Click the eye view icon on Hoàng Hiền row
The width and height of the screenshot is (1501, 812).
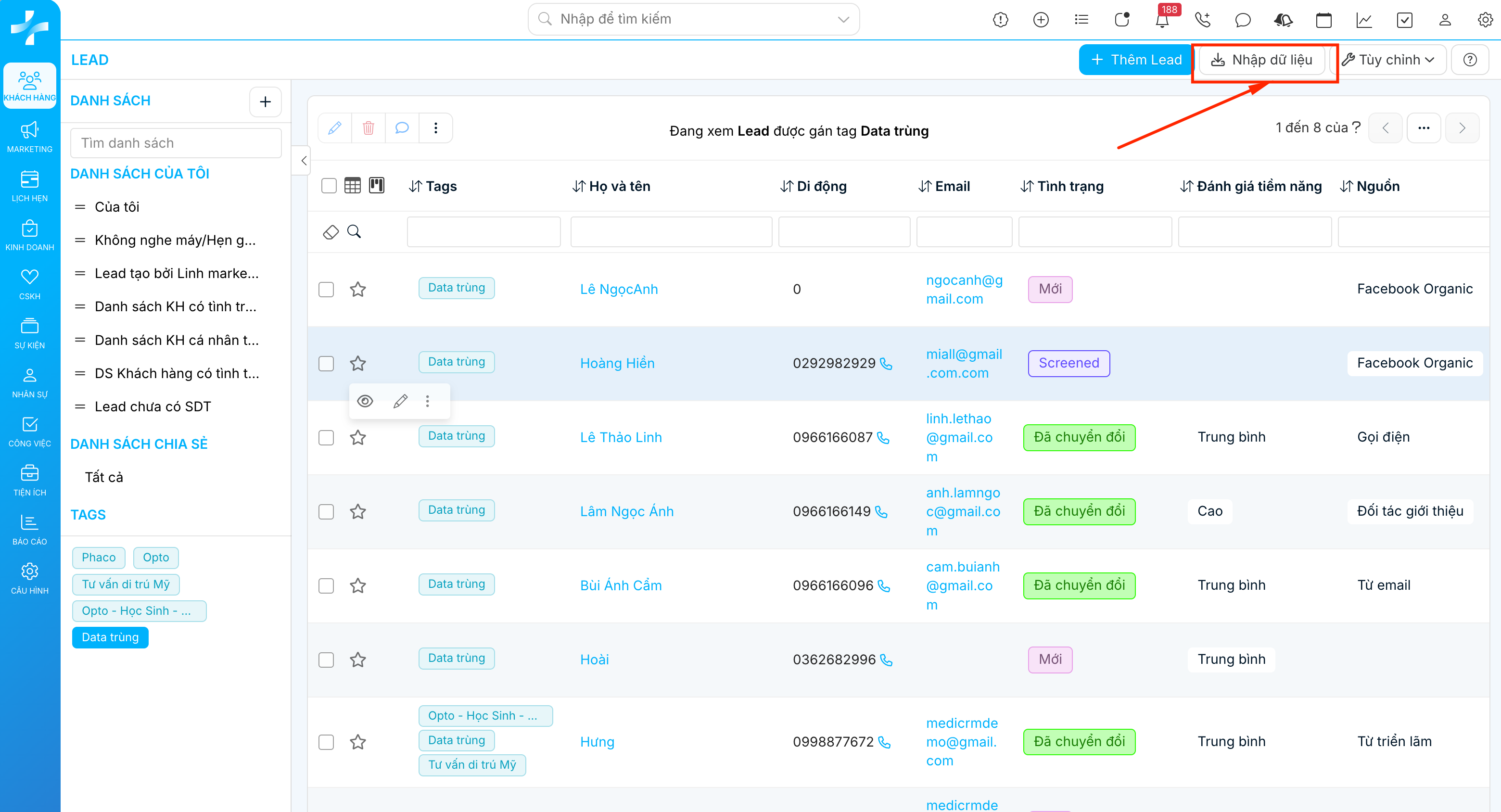tap(365, 401)
